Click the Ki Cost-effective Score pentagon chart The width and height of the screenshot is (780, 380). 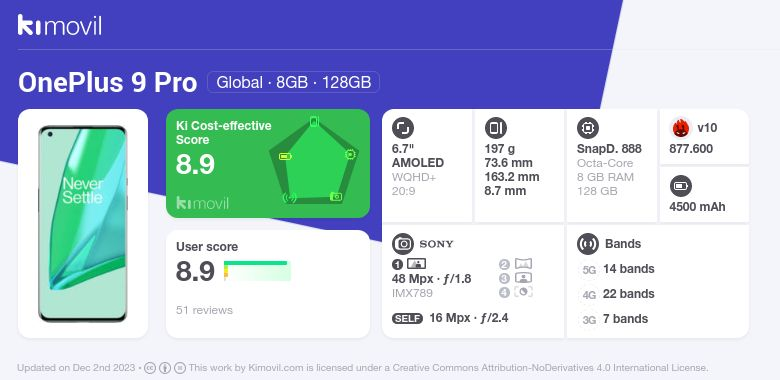point(313,160)
